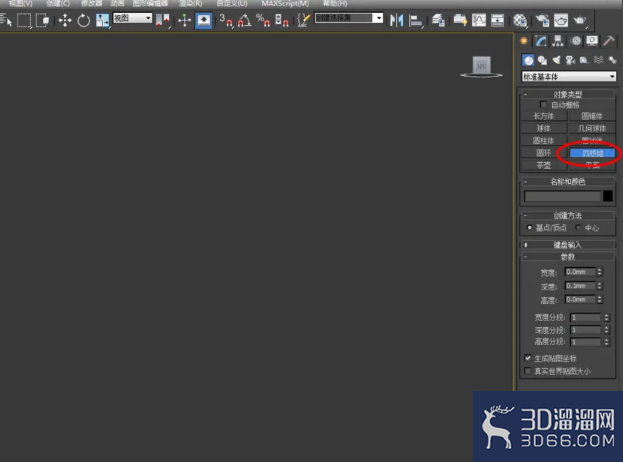Click the 几何球体 button
The width and height of the screenshot is (623, 462).
(592, 128)
